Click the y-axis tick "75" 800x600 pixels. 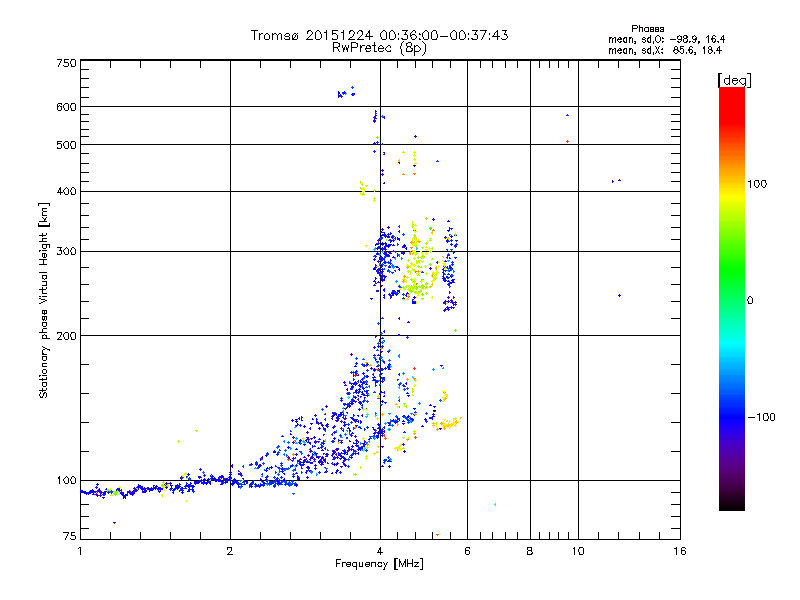(70, 536)
